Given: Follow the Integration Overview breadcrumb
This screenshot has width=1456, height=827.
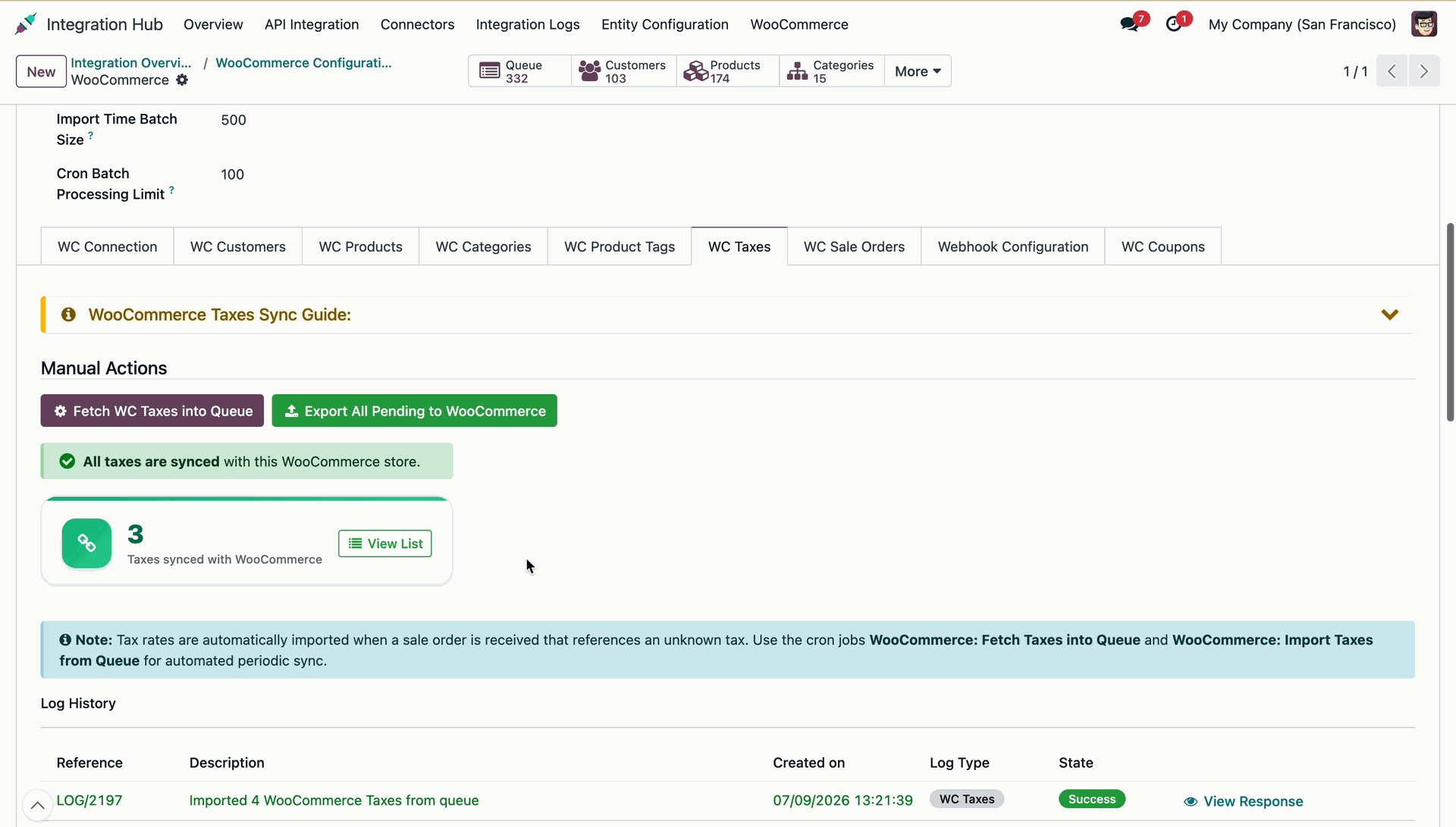Looking at the screenshot, I should pos(131,63).
